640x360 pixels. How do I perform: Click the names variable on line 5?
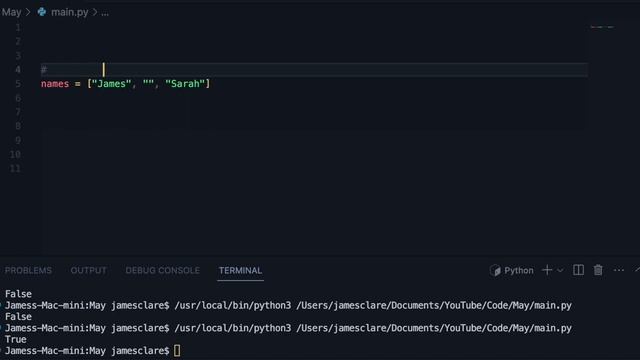tap(55, 84)
